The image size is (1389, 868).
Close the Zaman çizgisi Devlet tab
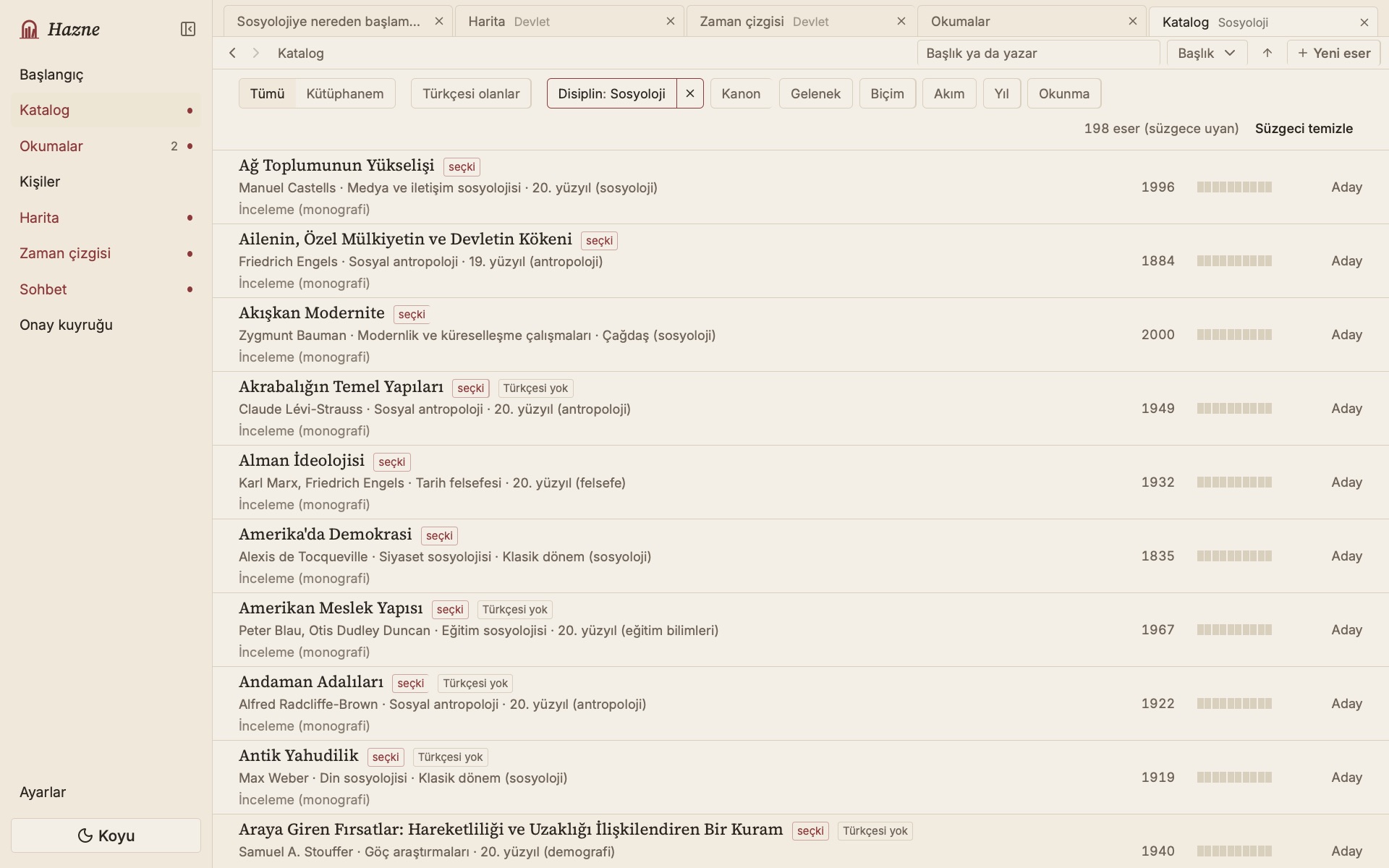(901, 22)
